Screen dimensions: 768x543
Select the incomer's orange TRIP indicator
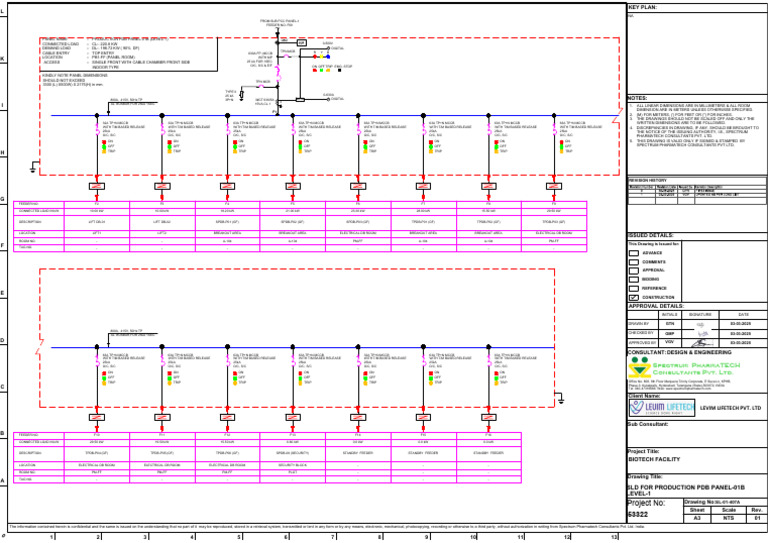[328, 71]
